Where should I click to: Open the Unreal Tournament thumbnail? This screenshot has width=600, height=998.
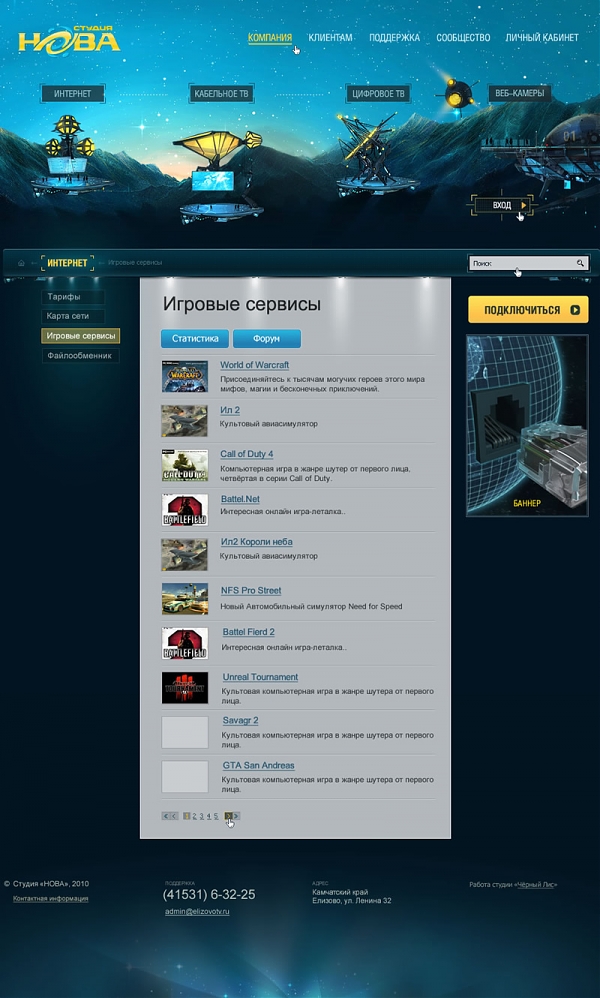(x=185, y=688)
